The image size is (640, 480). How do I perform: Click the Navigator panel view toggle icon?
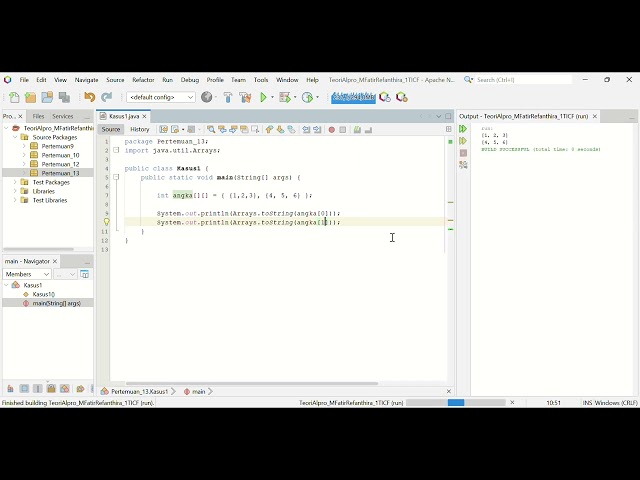(84, 274)
